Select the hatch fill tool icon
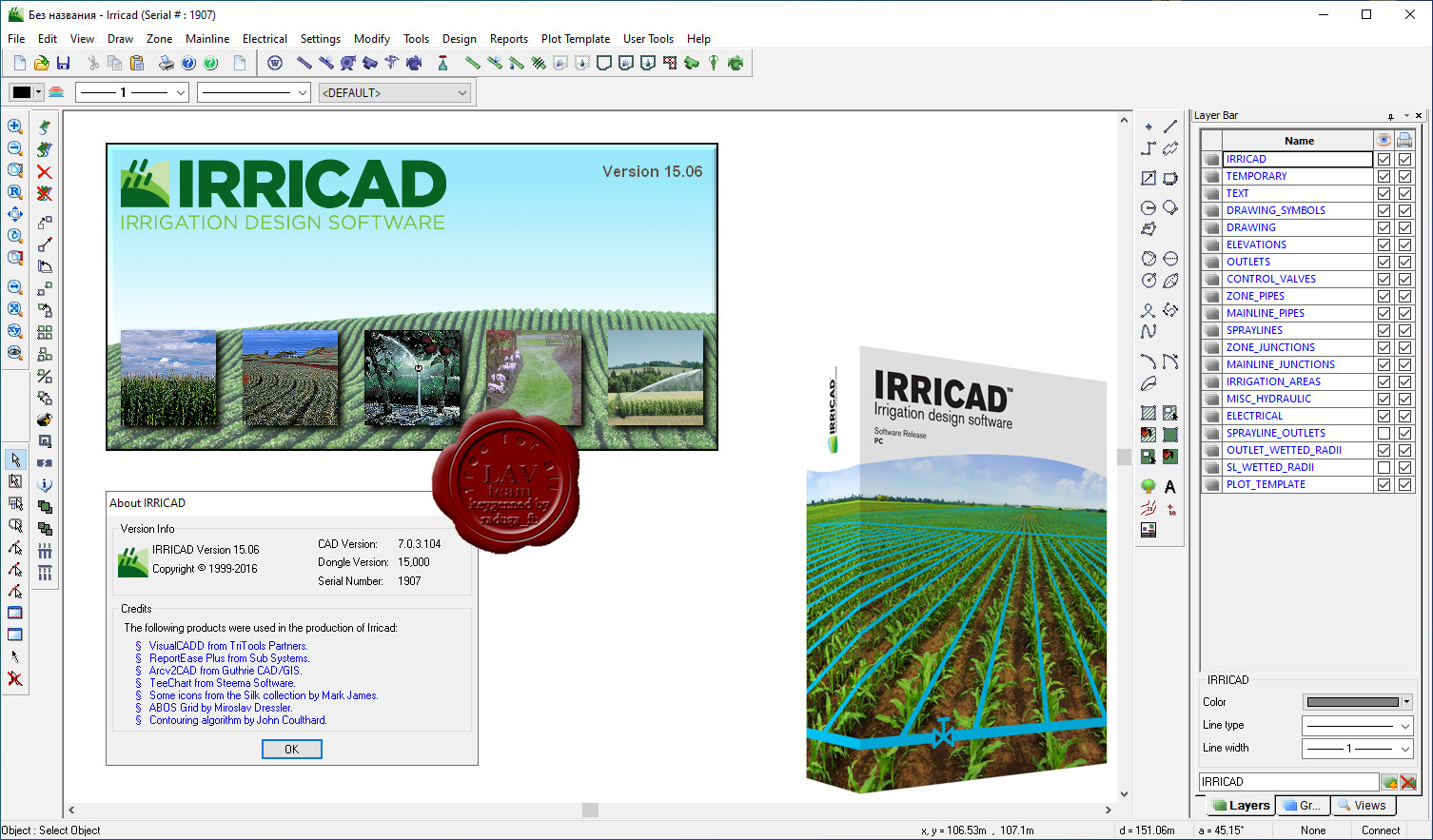 1148,413
